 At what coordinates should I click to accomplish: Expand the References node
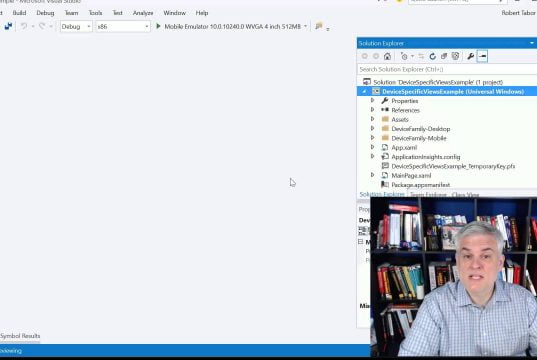[x=373, y=110]
